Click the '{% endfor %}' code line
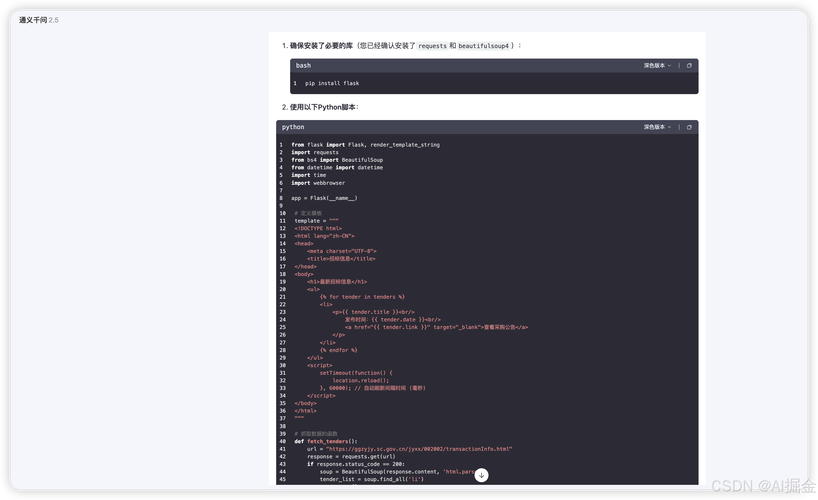818x500 pixels. tap(339, 350)
